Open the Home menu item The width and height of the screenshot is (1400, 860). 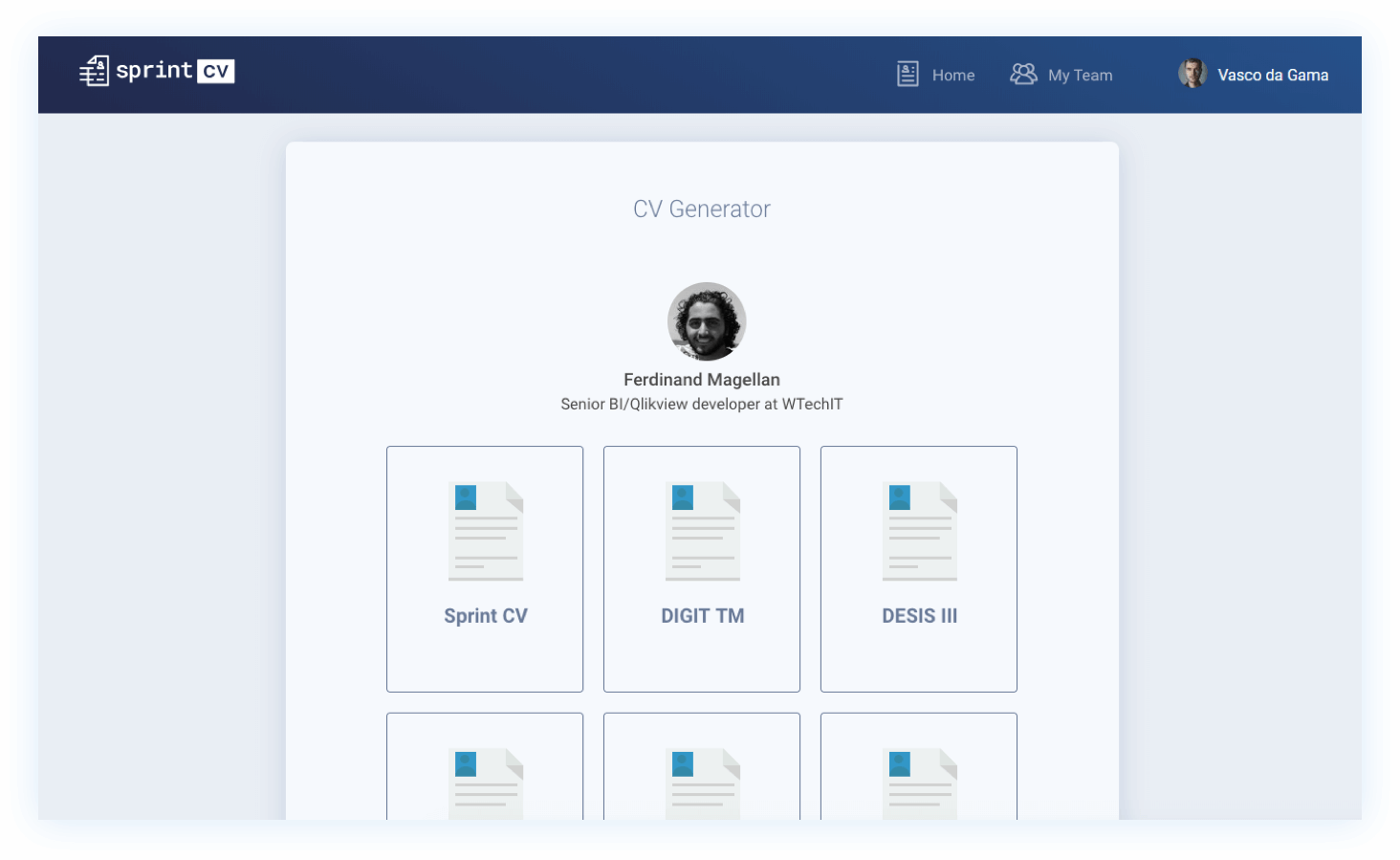[x=952, y=75]
